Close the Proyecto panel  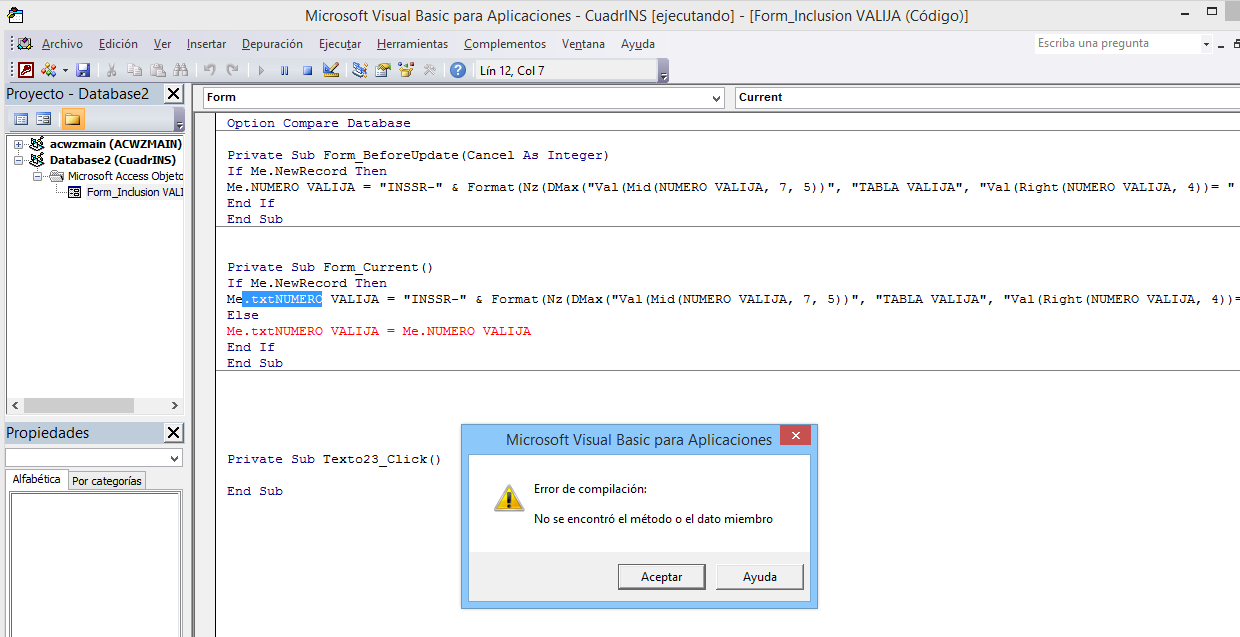174,94
